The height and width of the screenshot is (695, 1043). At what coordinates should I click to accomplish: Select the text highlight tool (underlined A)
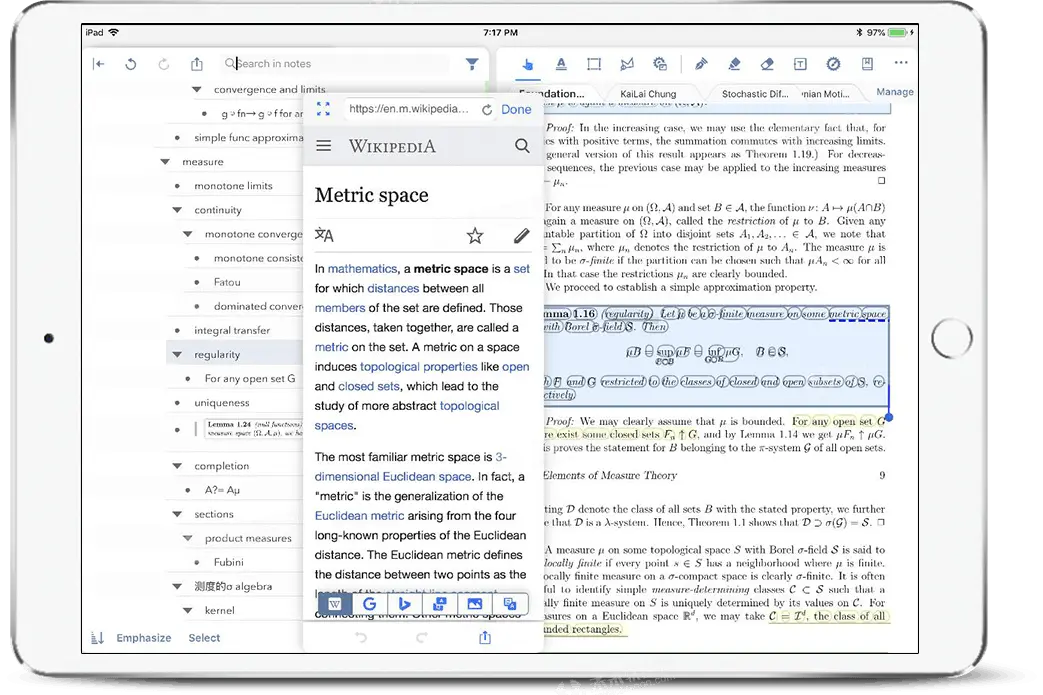(x=561, y=64)
